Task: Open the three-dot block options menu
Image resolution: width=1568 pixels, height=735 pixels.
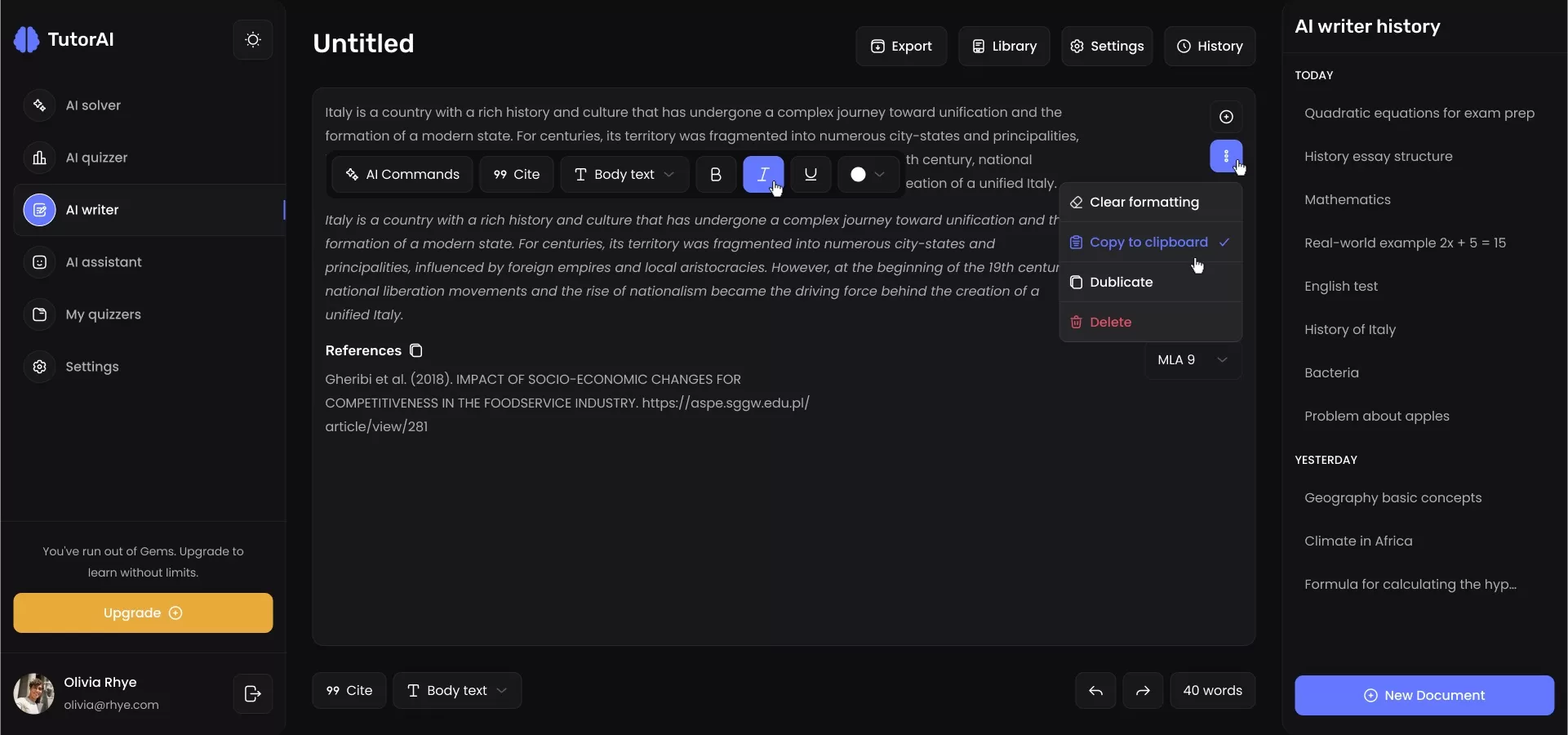Action: point(1226,156)
